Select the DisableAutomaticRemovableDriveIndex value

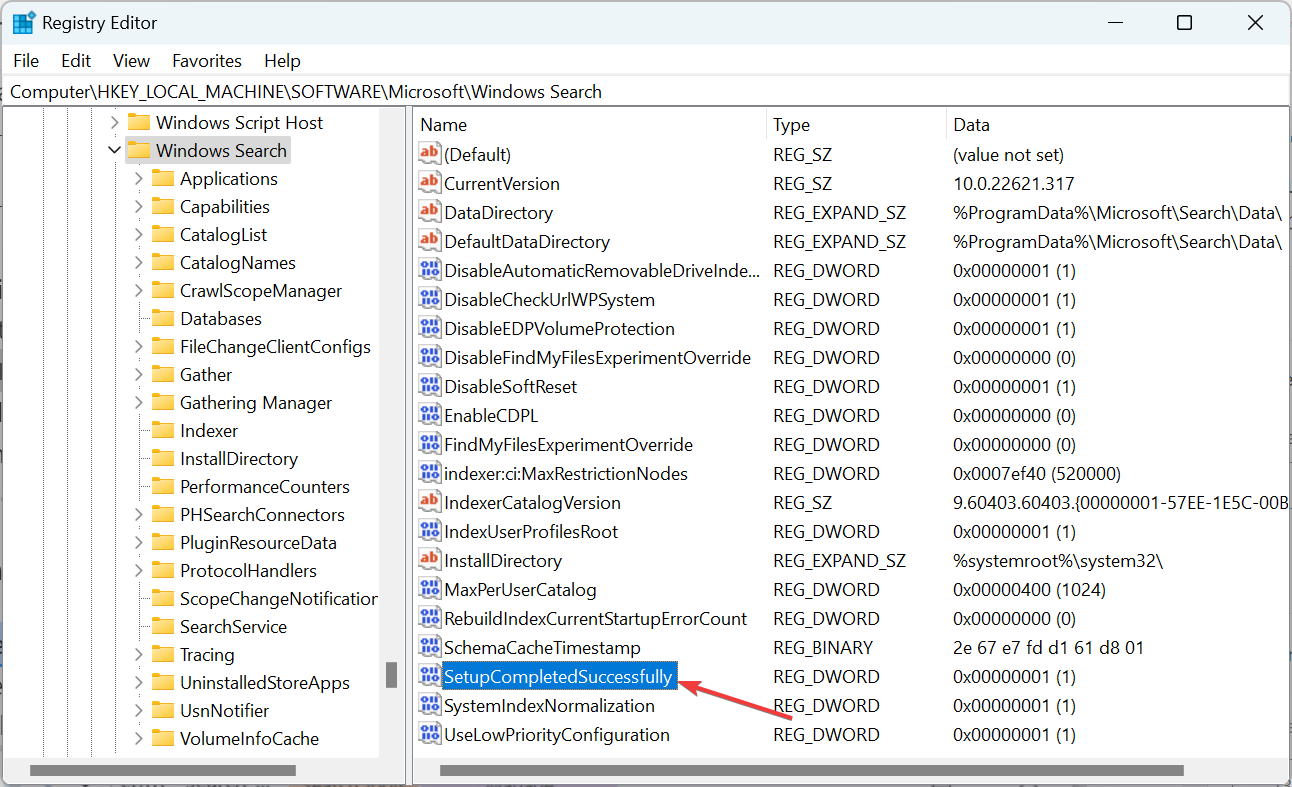pyautogui.click(x=601, y=270)
